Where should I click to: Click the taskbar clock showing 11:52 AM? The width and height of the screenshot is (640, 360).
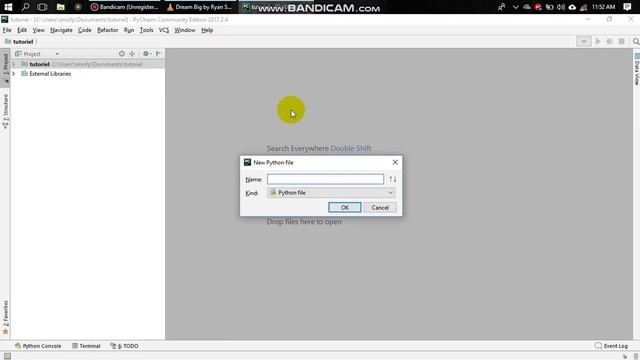[603, 7]
